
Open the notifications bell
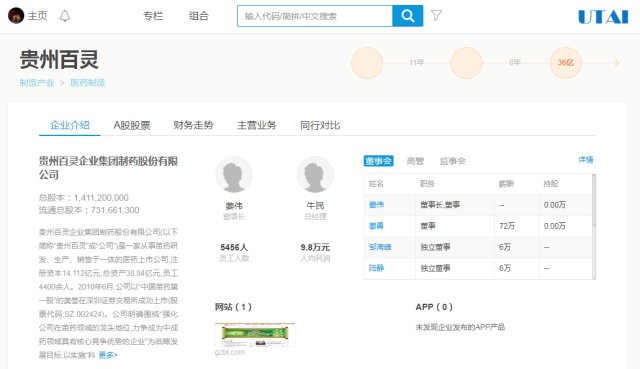tap(64, 16)
